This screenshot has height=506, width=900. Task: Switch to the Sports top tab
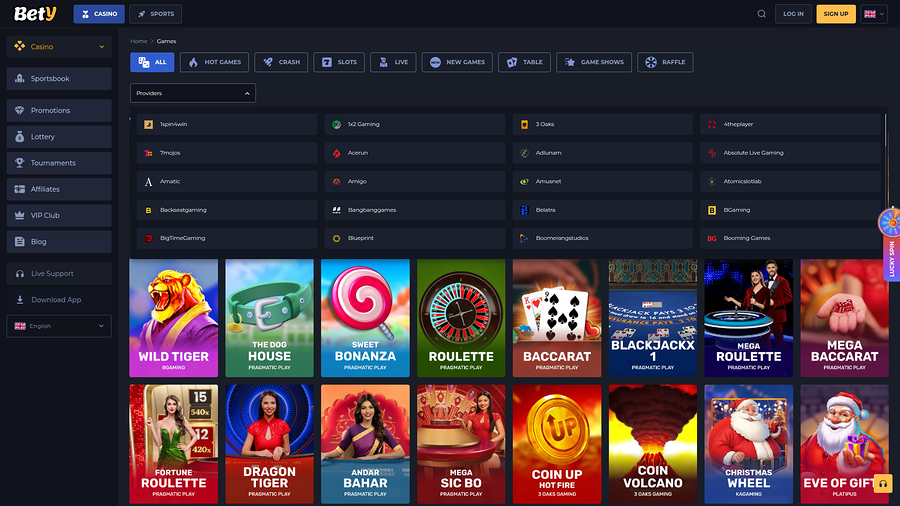156,14
